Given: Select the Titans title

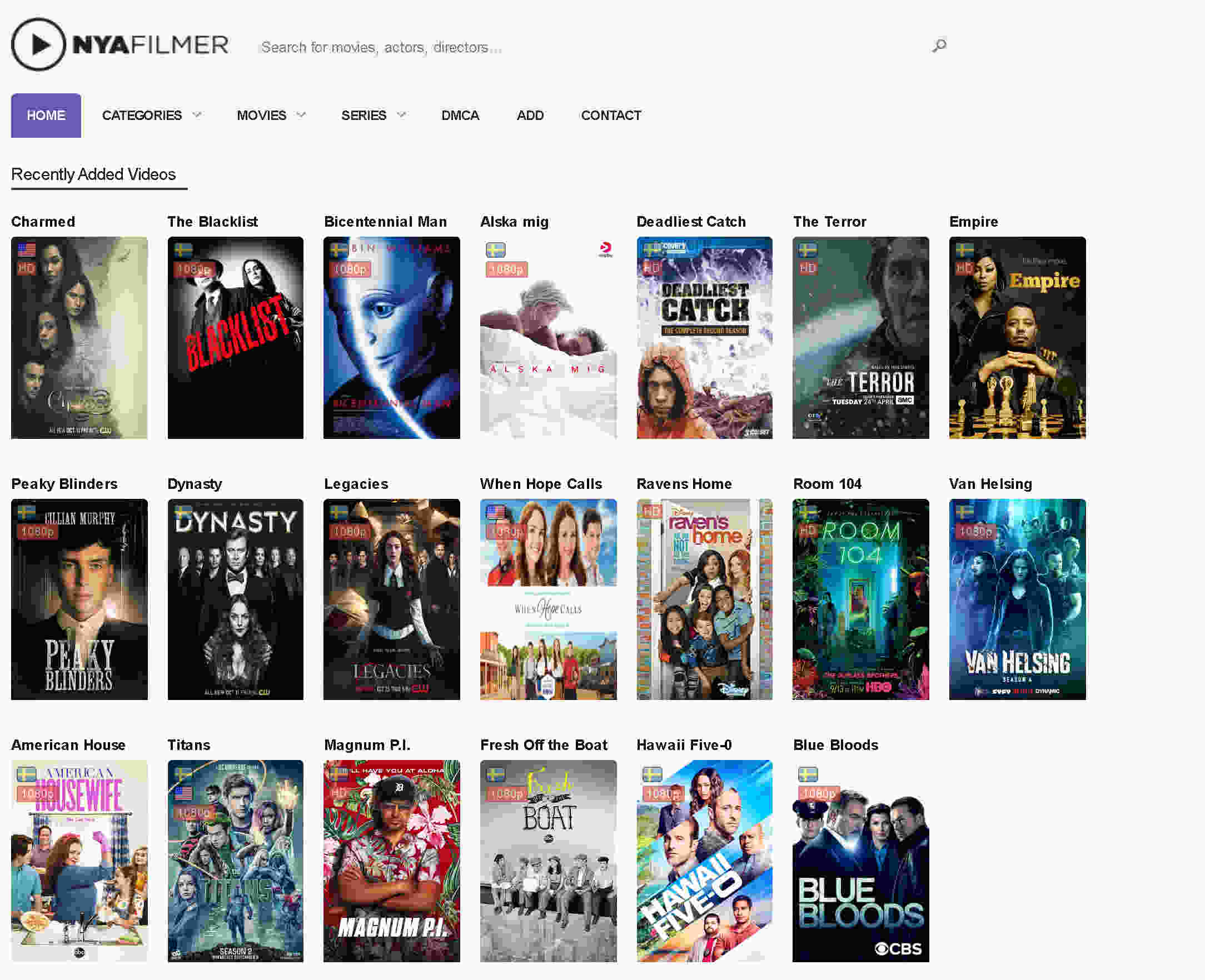Looking at the screenshot, I should click(x=188, y=744).
